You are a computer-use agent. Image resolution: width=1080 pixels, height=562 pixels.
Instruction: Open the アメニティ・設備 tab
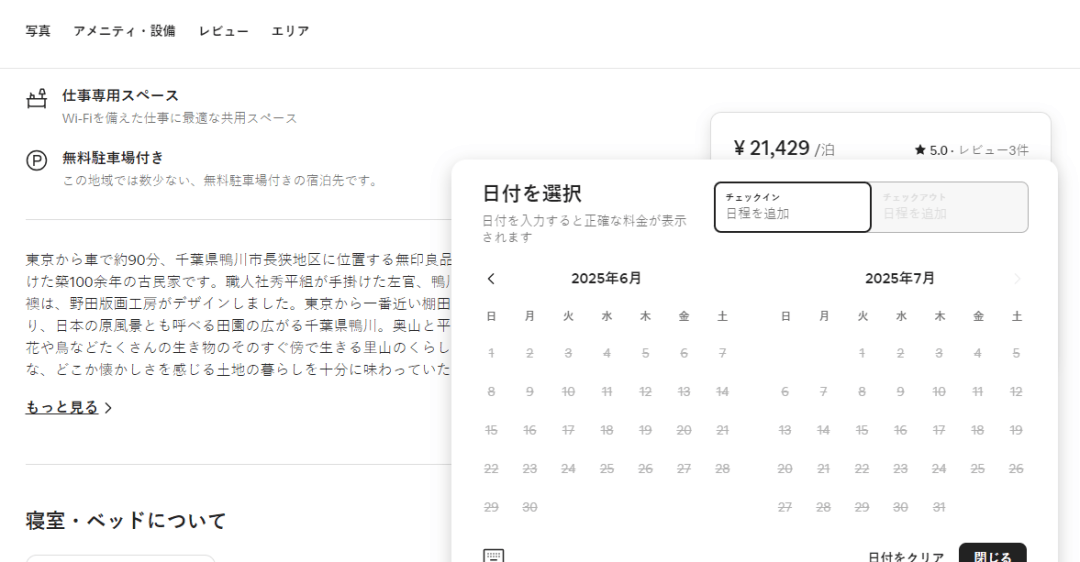(124, 31)
